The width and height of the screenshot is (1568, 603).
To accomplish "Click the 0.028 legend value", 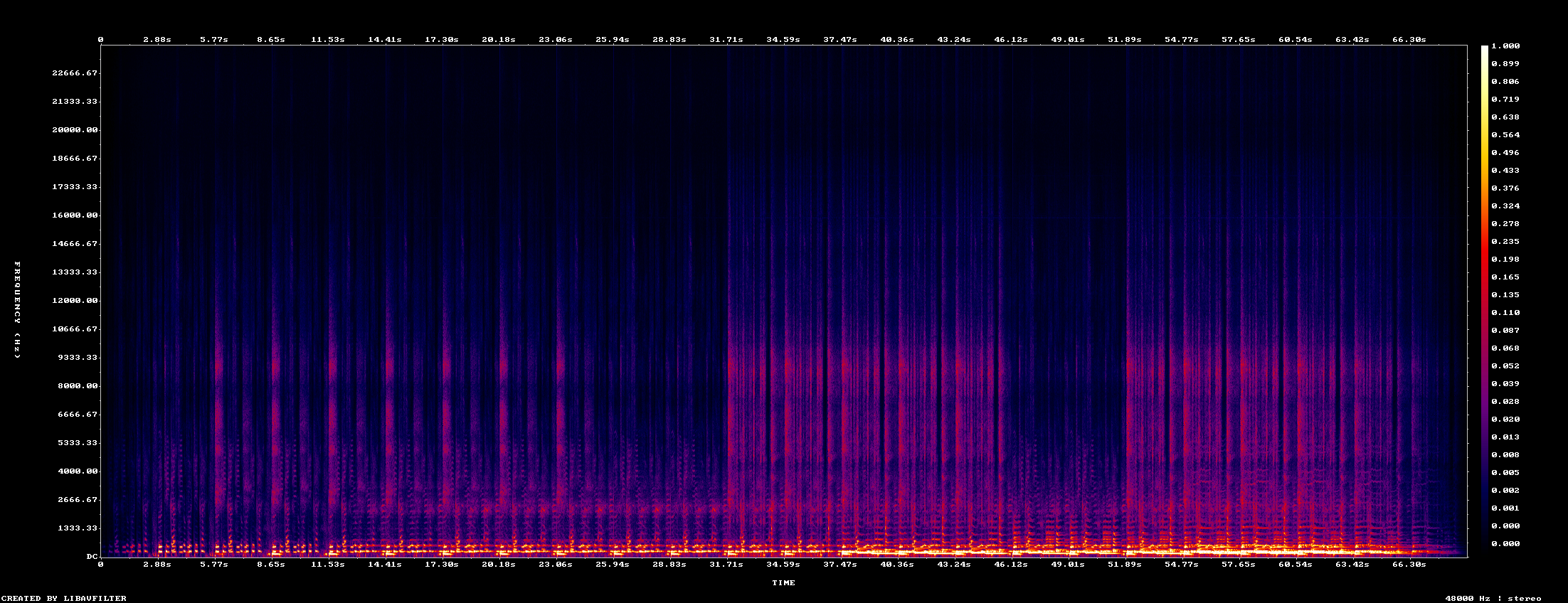I will pos(1505,402).
